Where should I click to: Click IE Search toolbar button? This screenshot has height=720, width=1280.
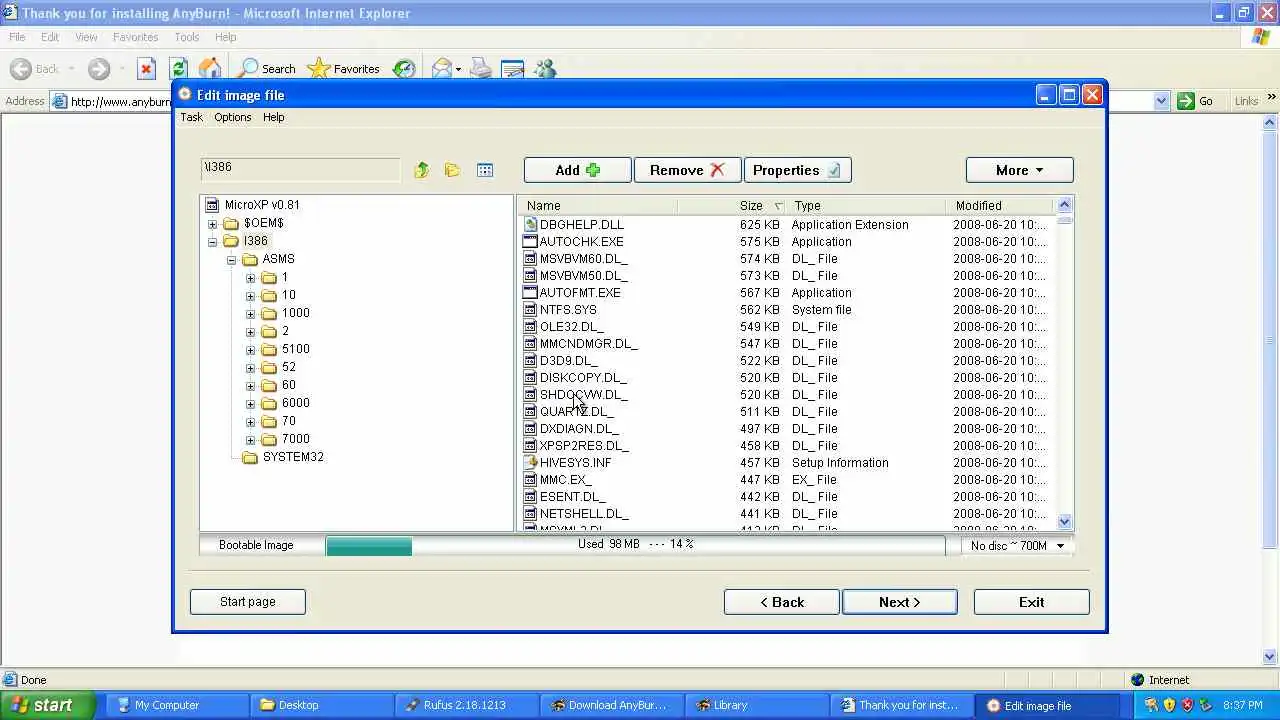click(x=267, y=68)
